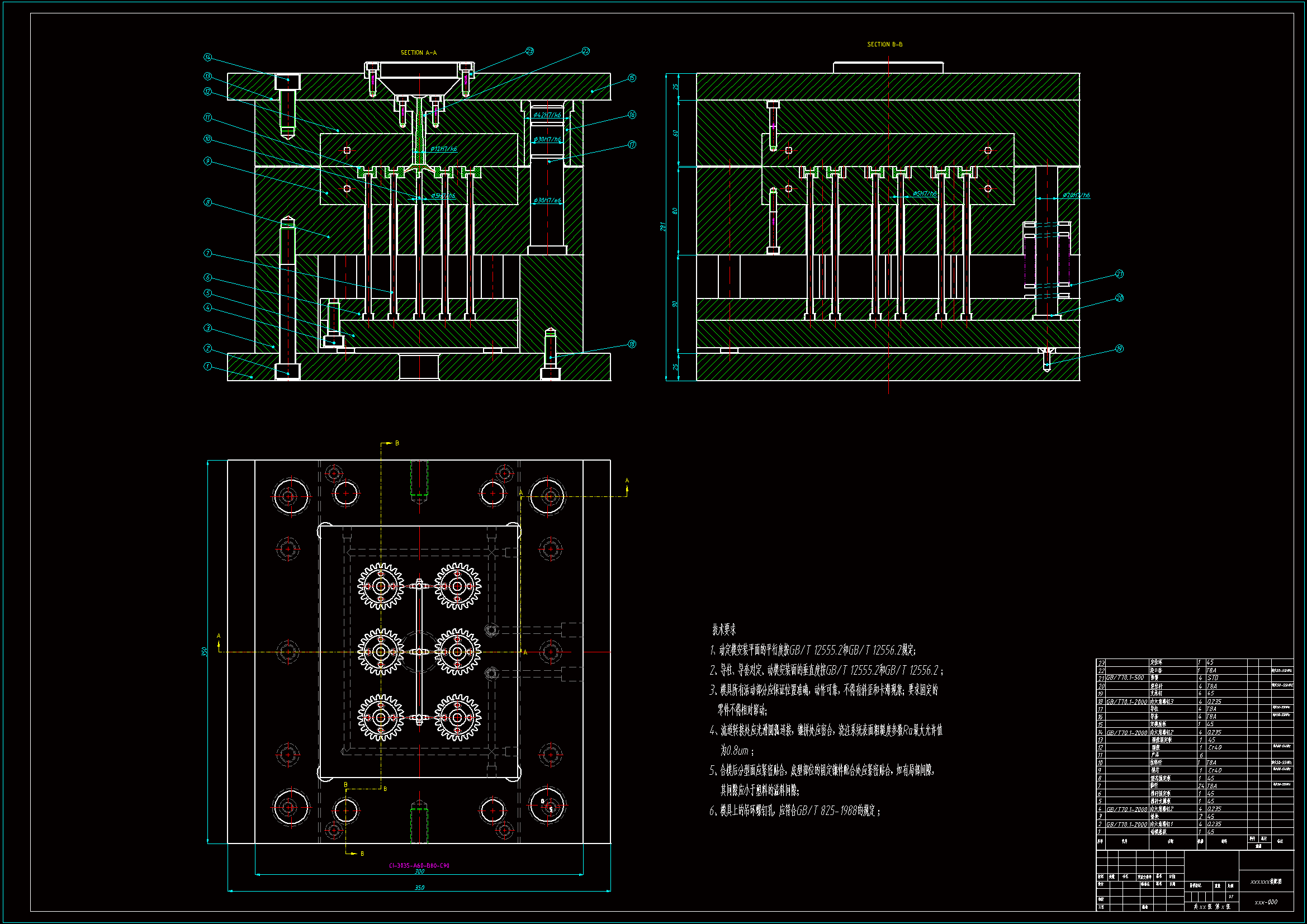Select the xxx-000 drawing number in title block
This screenshot has width=1307, height=924.
(1266, 902)
